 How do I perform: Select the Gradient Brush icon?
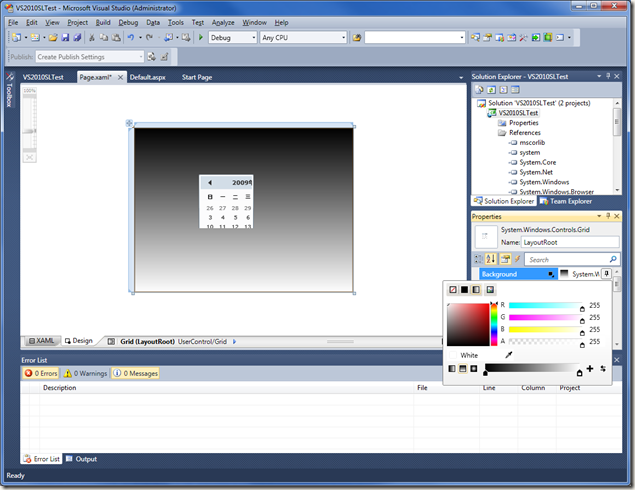click(476, 290)
